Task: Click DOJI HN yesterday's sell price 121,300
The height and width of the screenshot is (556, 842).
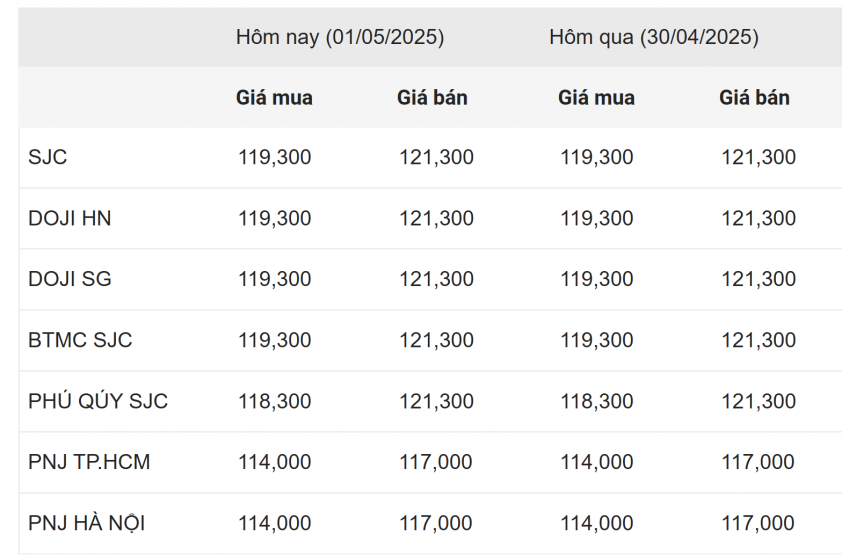Action: pos(758,219)
